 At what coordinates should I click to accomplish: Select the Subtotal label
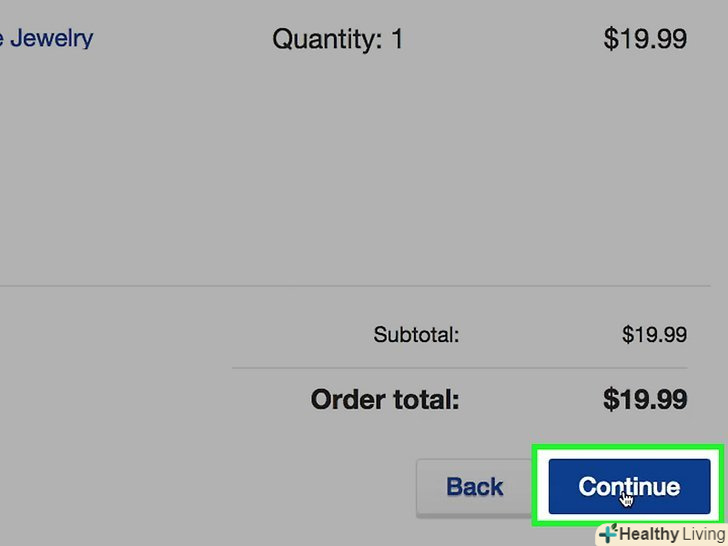416,335
